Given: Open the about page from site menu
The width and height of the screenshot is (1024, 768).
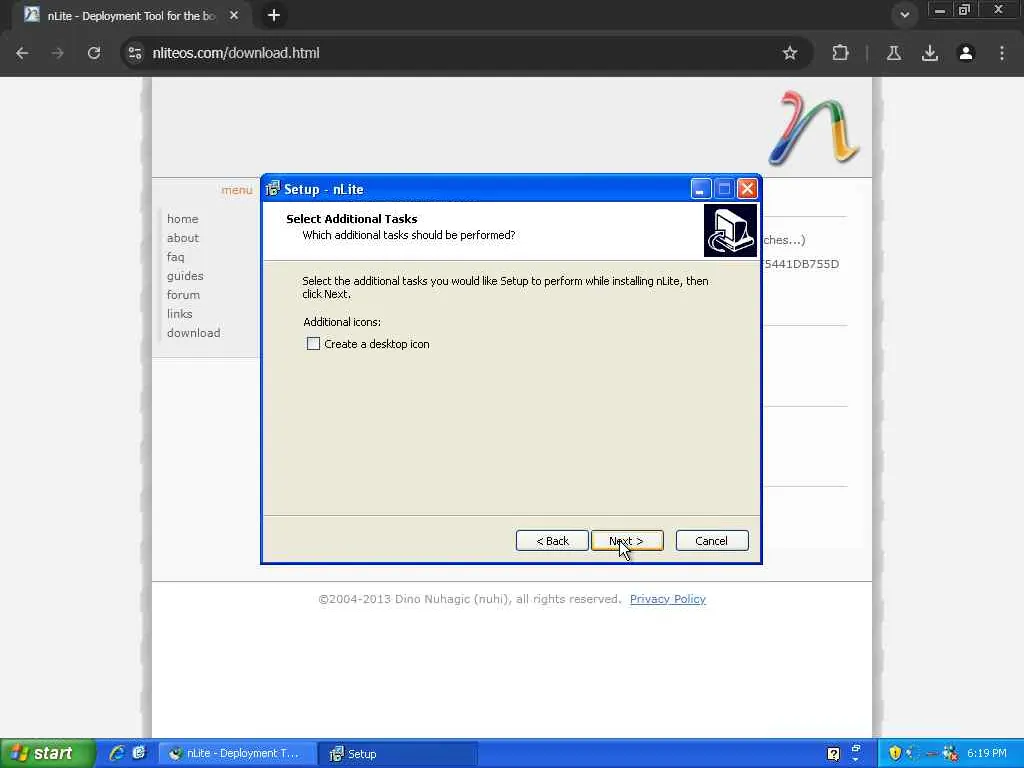Looking at the screenshot, I should [x=183, y=238].
